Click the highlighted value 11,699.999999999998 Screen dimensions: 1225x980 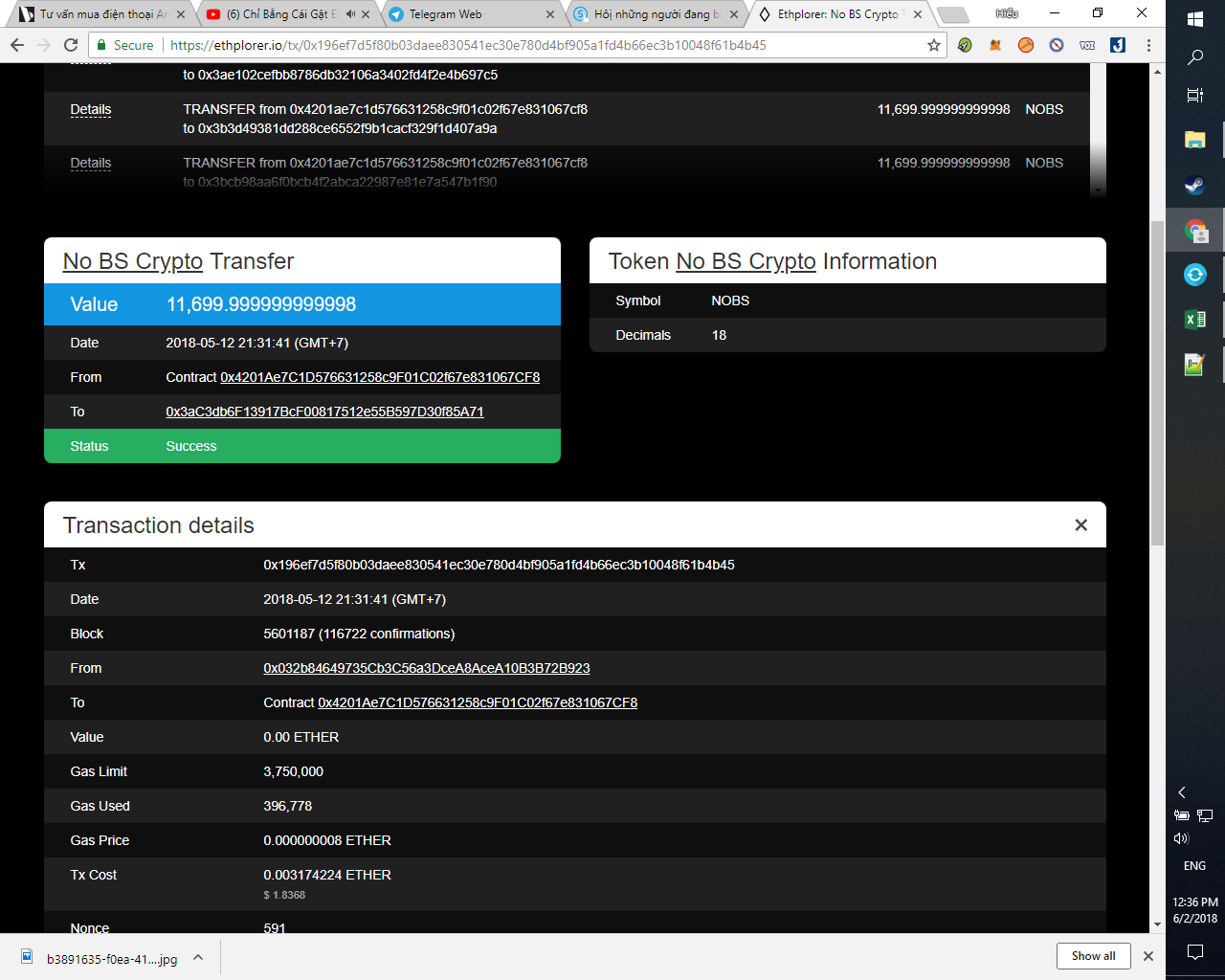261,304
